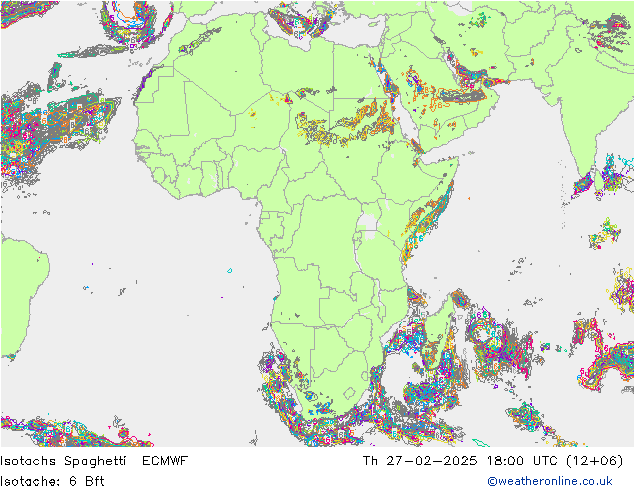Image resolution: width=634 pixels, height=490 pixels.
Task: Click the date 'Th 27-02-2025 18:00 UTC (12+06)'
Action: [492, 461]
